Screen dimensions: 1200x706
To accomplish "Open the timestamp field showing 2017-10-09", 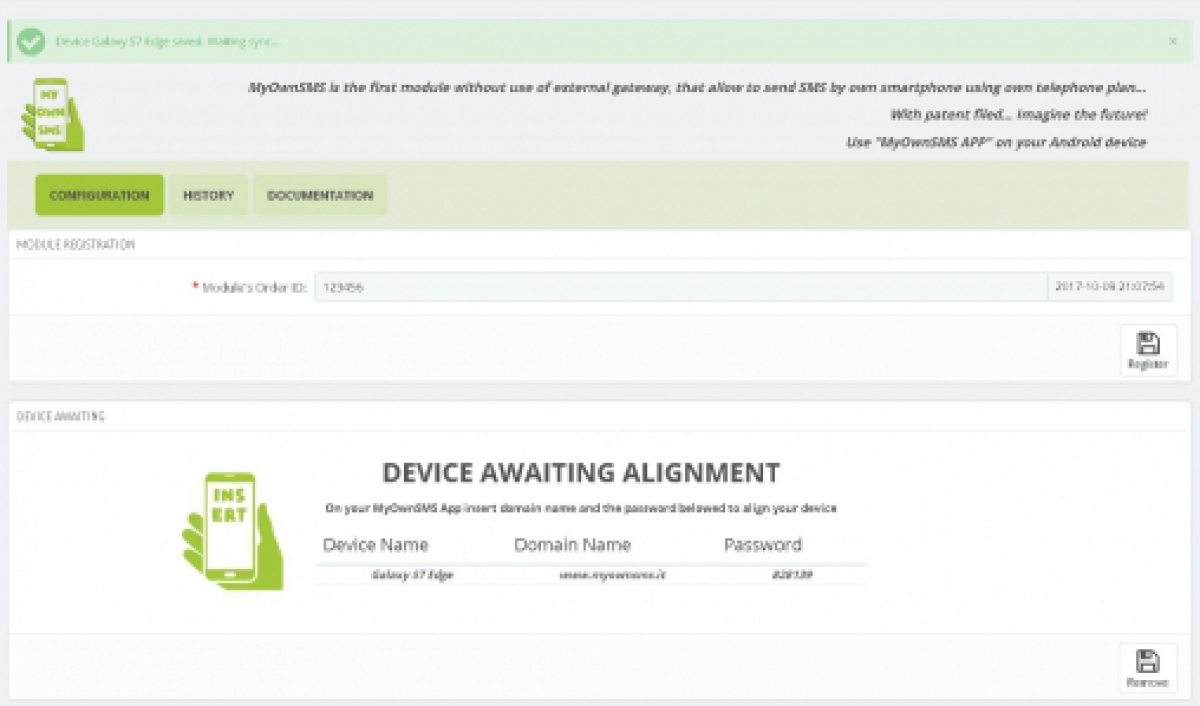I will (1110, 287).
